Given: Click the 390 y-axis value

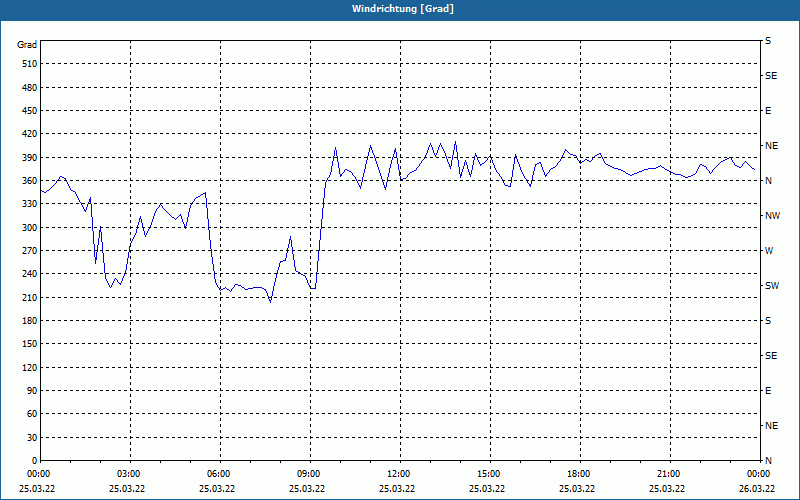Looking at the screenshot, I should (x=29, y=158).
